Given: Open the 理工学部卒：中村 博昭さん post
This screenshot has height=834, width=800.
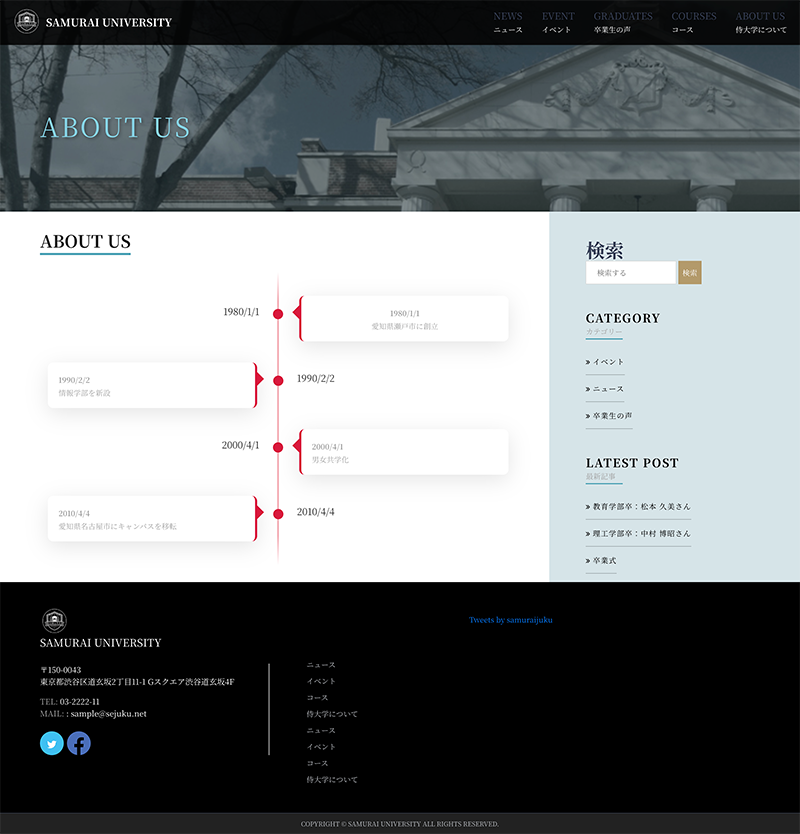Looking at the screenshot, I should [x=638, y=533].
